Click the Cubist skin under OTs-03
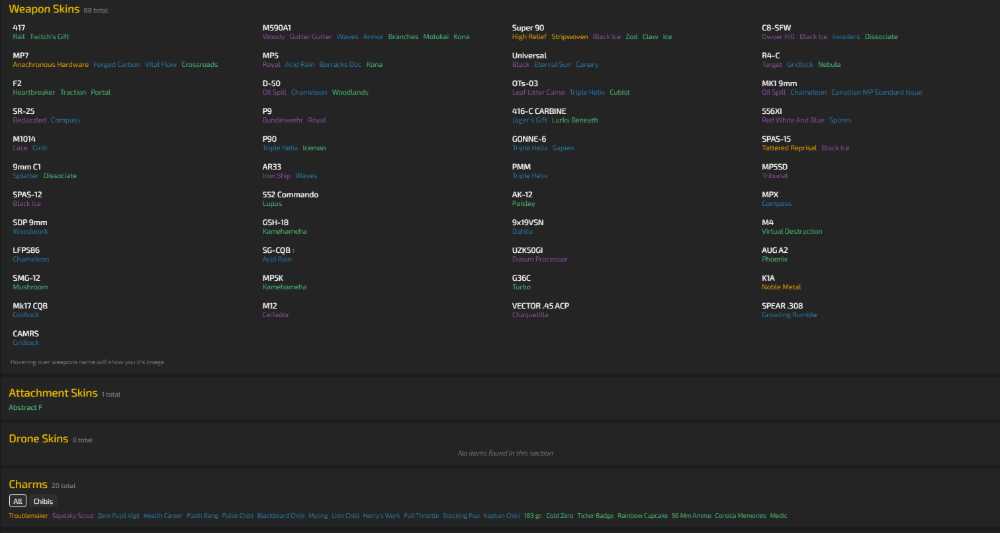Image resolution: width=1000 pixels, height=533 pixels. click(x=619, y=92)
